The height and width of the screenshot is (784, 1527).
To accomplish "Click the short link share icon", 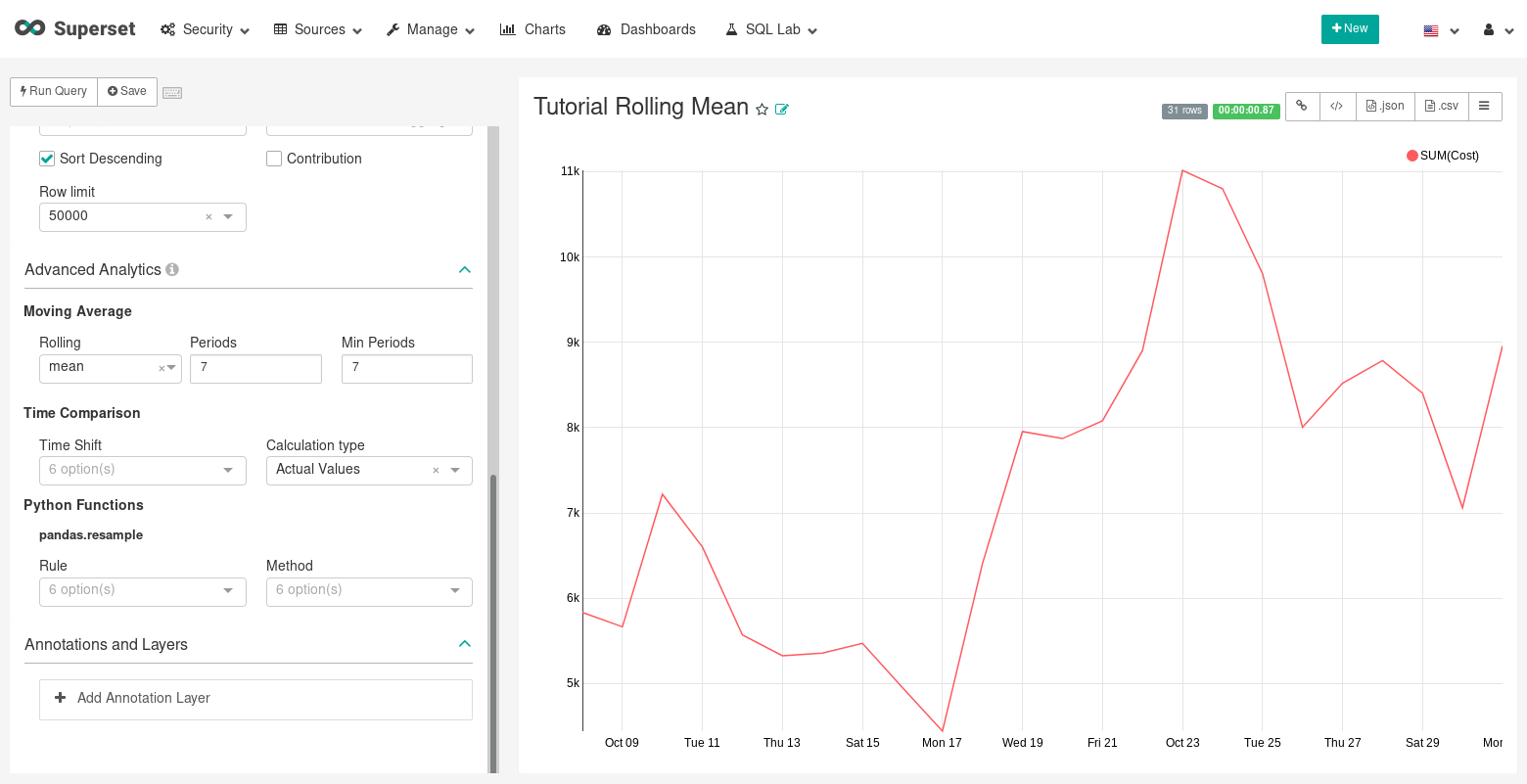I will point(1302,106).
